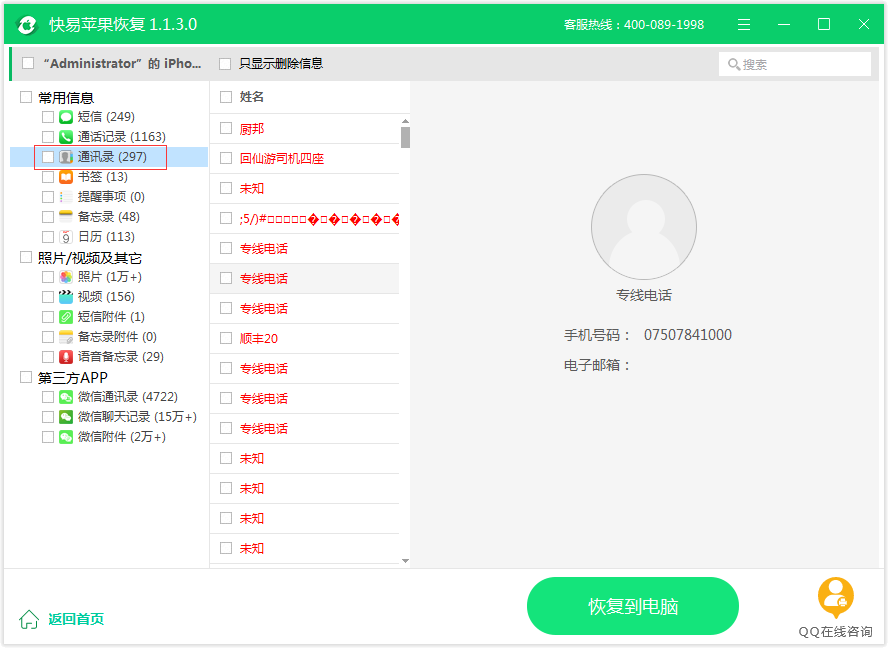Select 视频 (156) in the tree

coord(106,297)
